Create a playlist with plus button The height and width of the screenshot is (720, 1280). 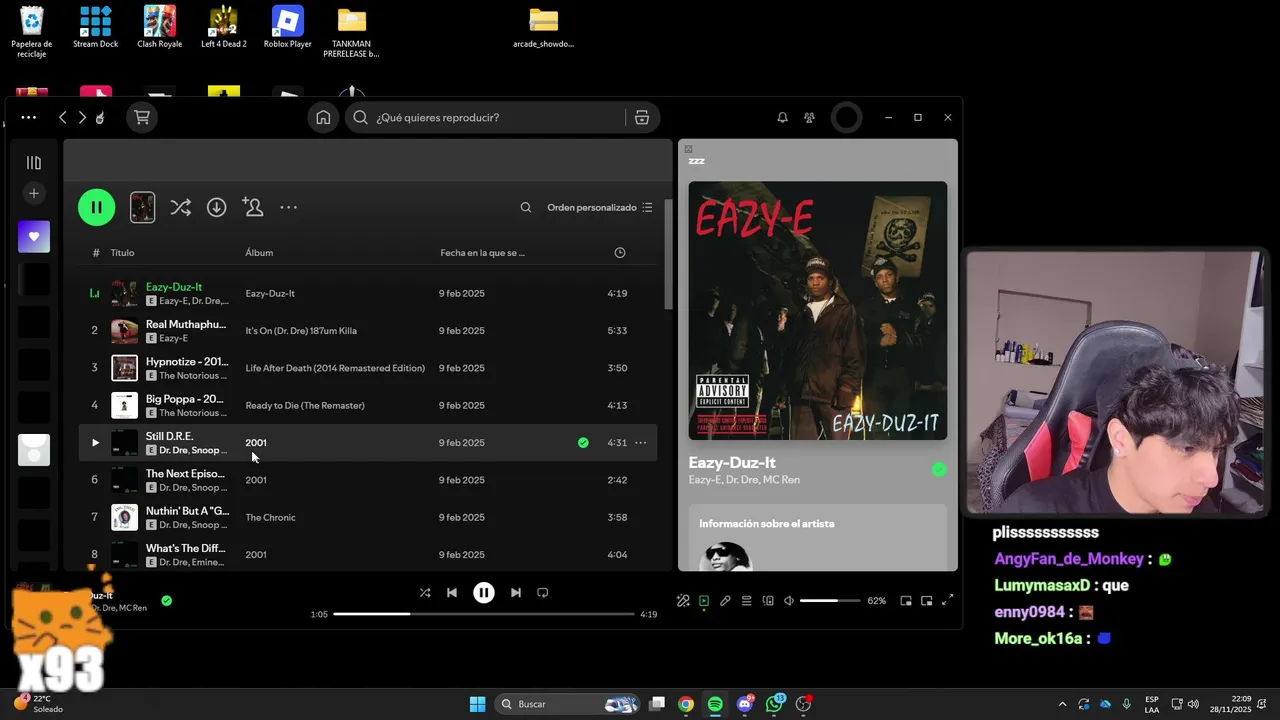click(x=34, y=193)
